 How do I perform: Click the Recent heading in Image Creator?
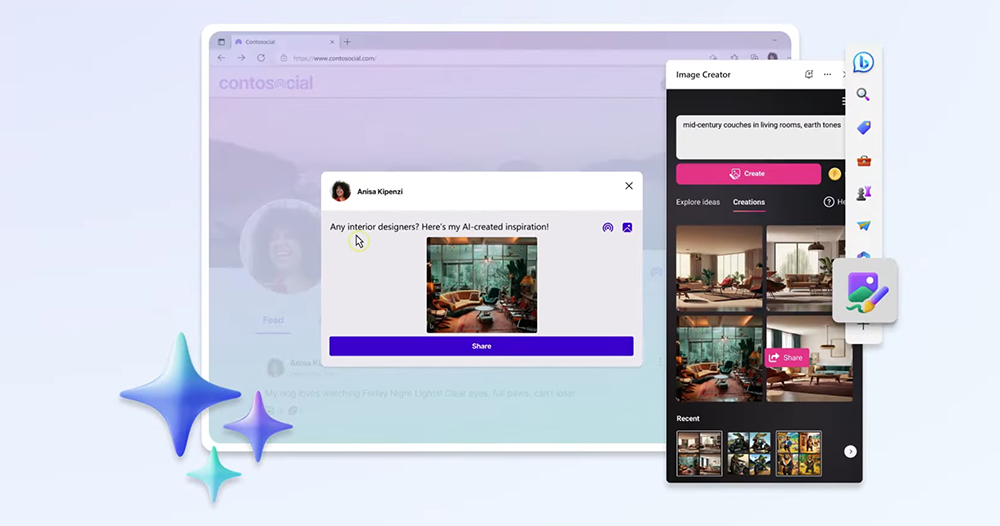[x=688, y=419]
